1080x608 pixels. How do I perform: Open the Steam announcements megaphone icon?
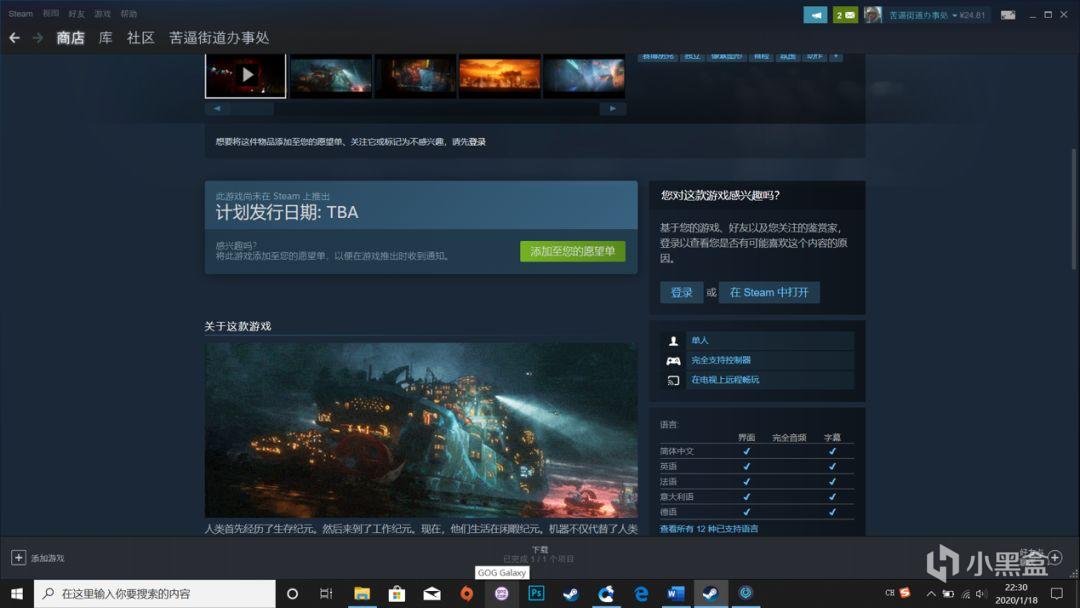(x=816, y=14)
